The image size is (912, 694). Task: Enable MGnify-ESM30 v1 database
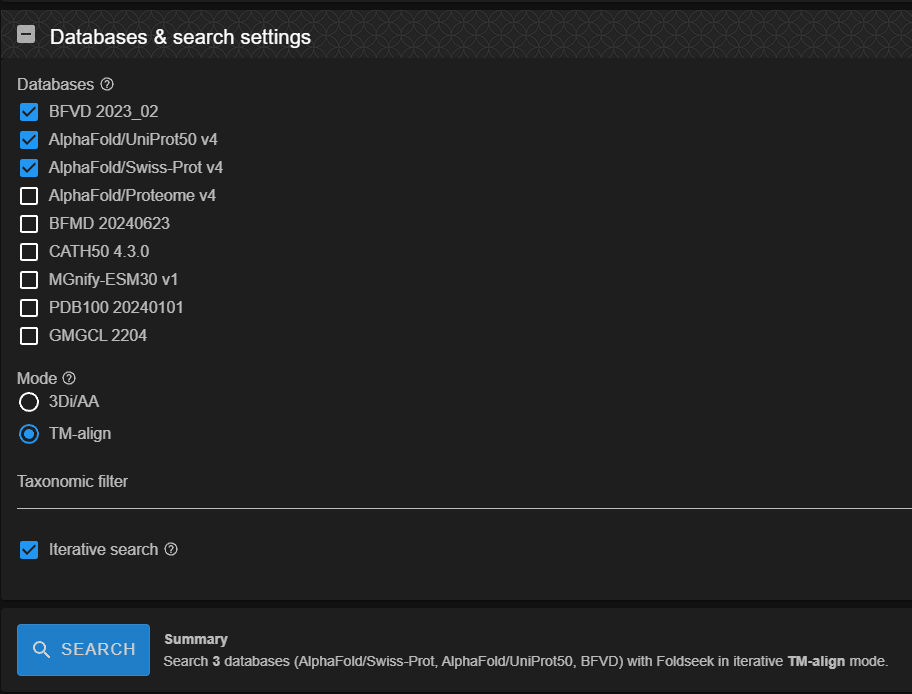[29, 280]
